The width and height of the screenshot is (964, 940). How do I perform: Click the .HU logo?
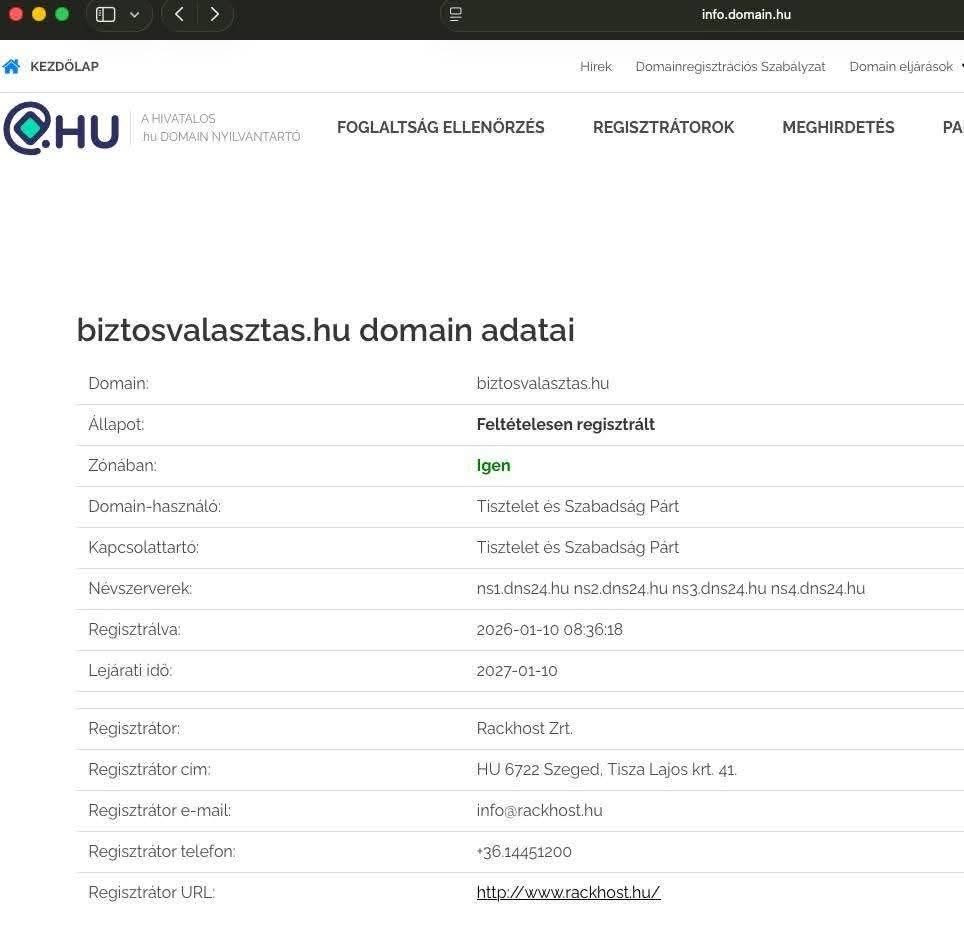(x=61, y=128)
